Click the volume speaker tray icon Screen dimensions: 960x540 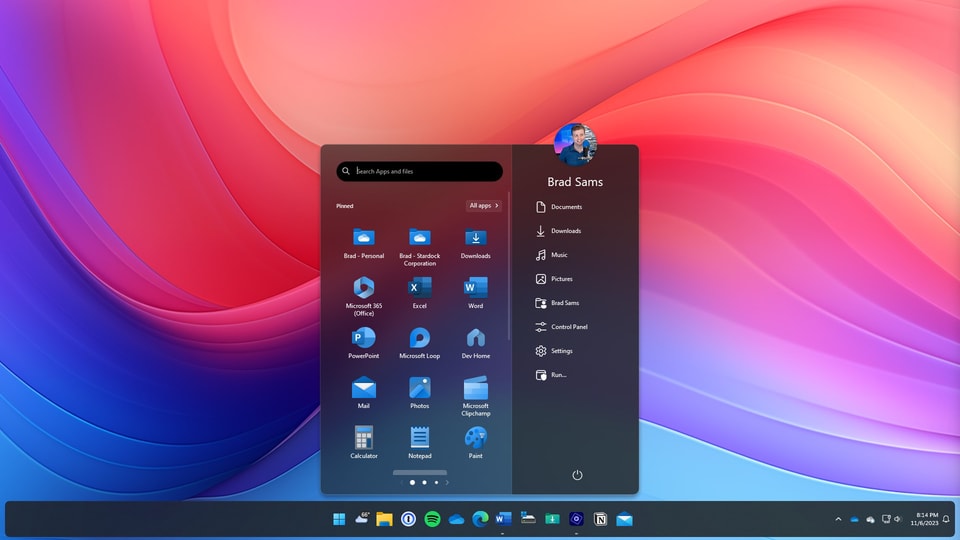point(898,519)
